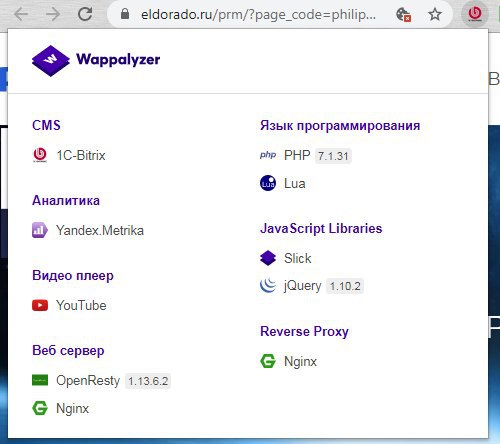Click the YouTube play icon

click(40, 305)
